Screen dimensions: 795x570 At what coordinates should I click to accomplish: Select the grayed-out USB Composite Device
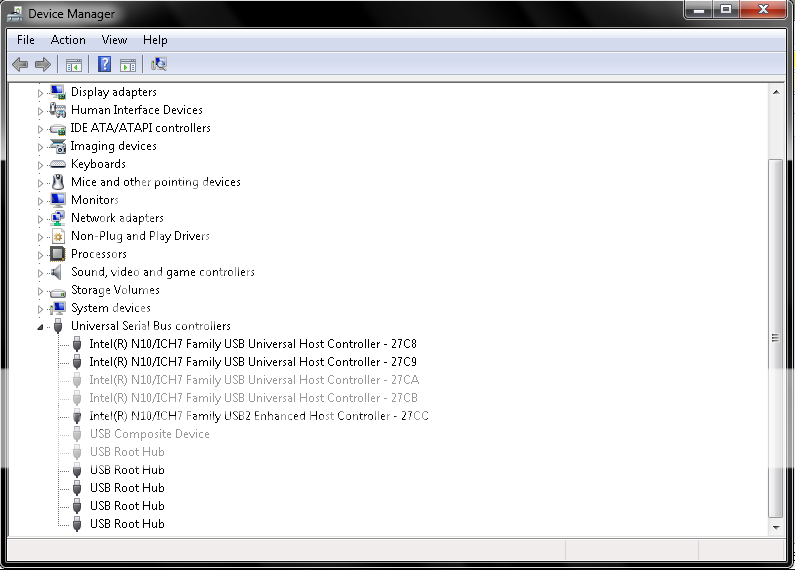tap(149, 434)
